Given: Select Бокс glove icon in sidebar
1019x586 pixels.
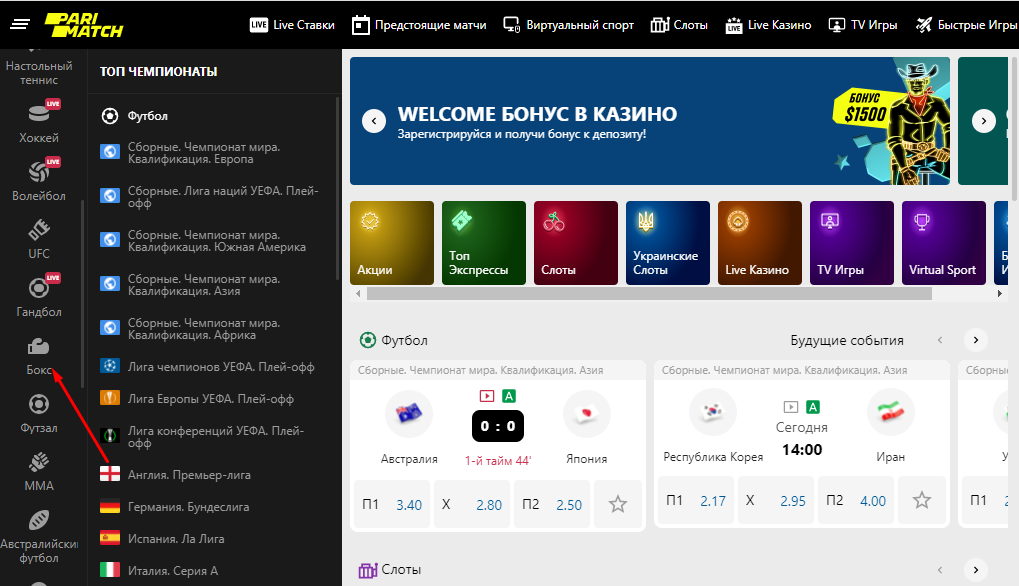Looking at the screenshot, I should click(x=39, y=346).
